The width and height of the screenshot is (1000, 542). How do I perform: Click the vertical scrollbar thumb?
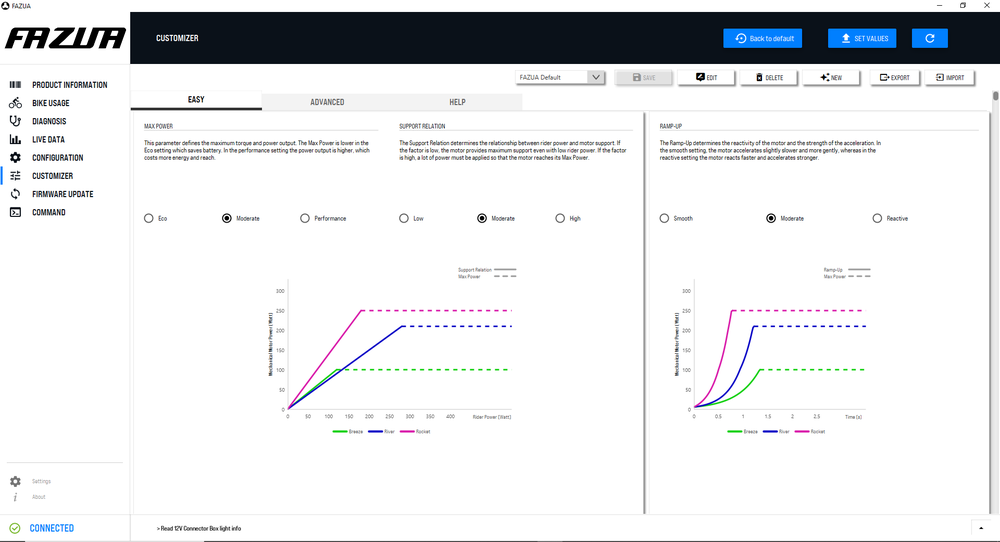(x=995, y=96)
